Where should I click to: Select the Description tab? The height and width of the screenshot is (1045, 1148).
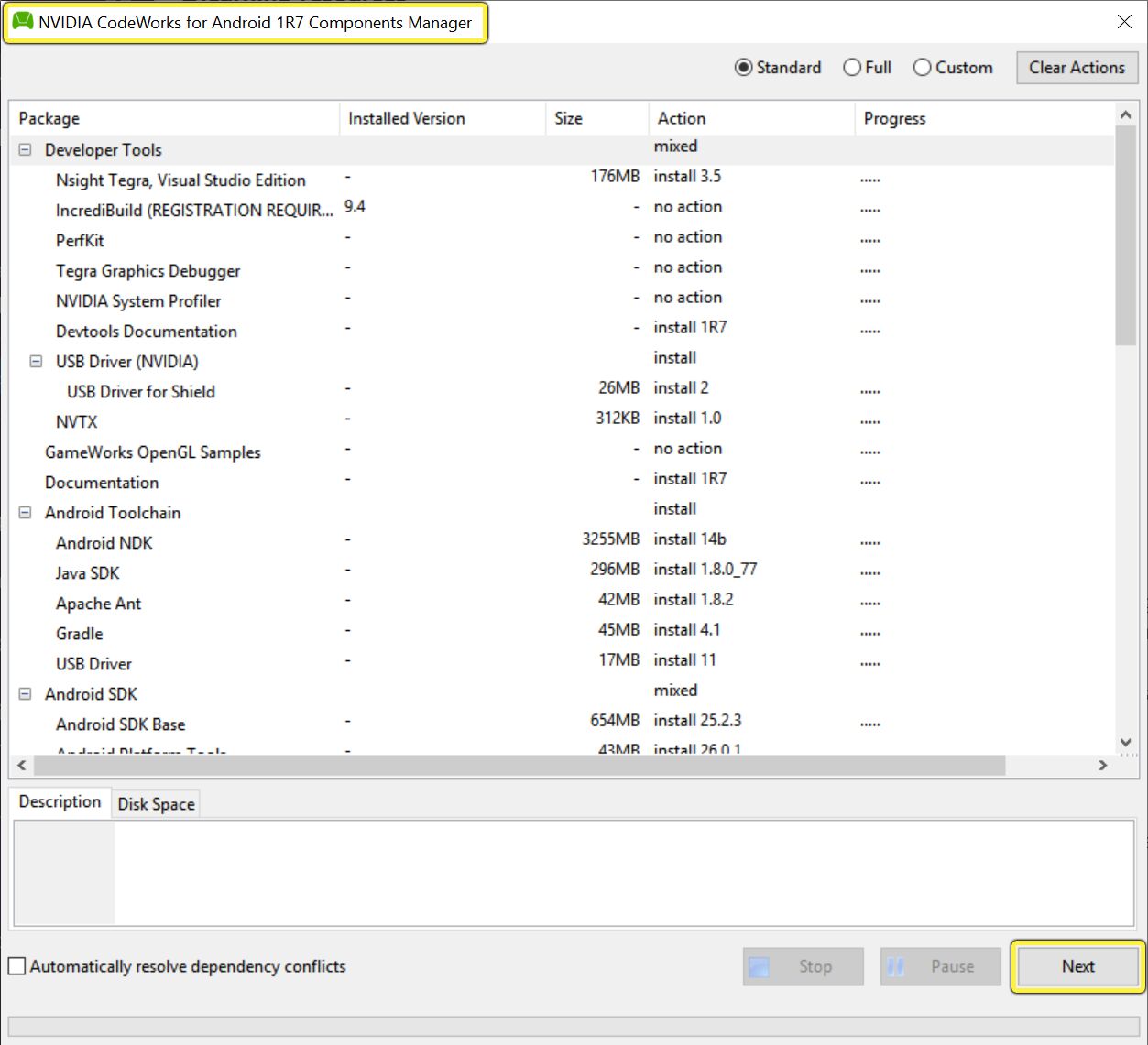click(x=60, y=801)
